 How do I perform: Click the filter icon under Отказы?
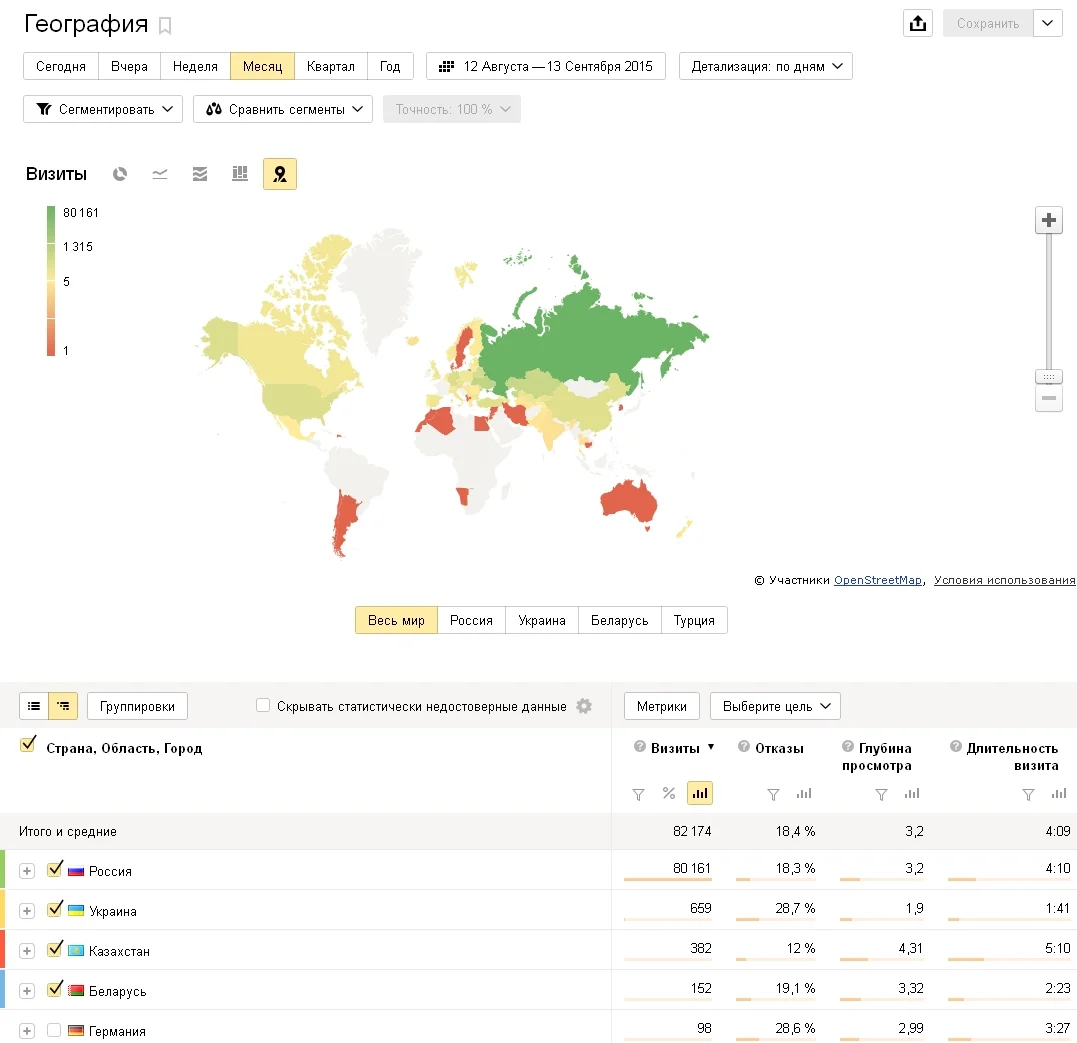pos(773,794)
